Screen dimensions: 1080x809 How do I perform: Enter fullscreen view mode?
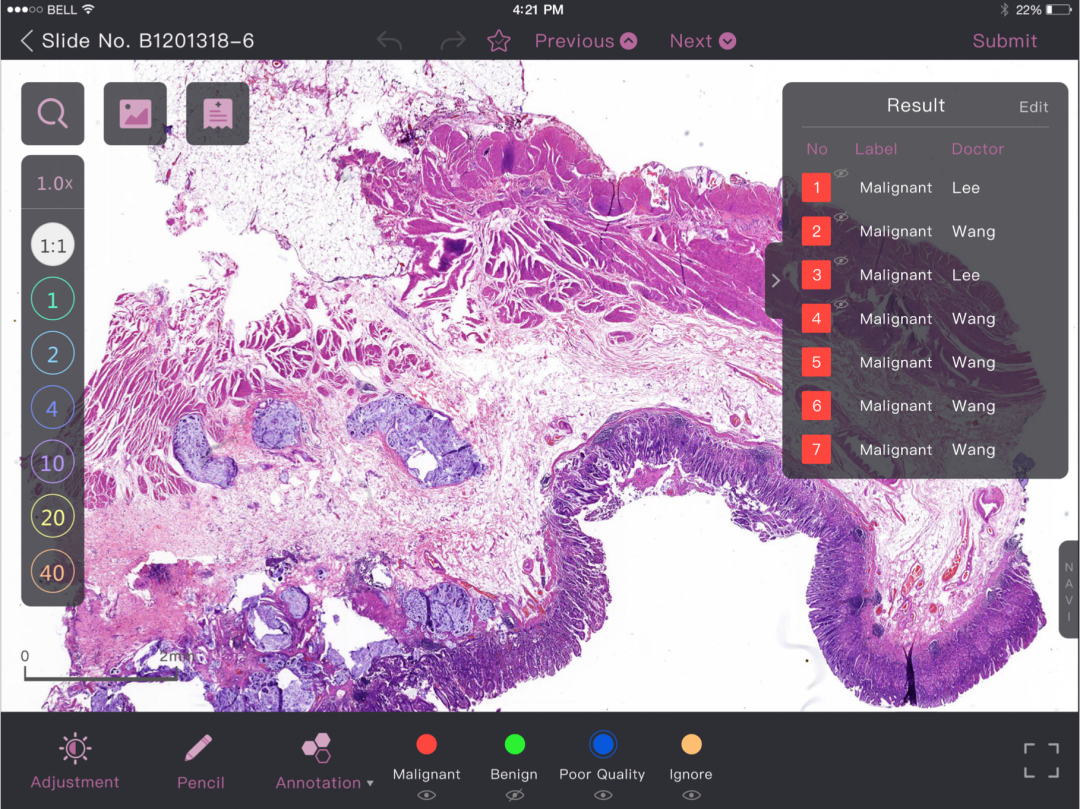tap(1040, 760)
